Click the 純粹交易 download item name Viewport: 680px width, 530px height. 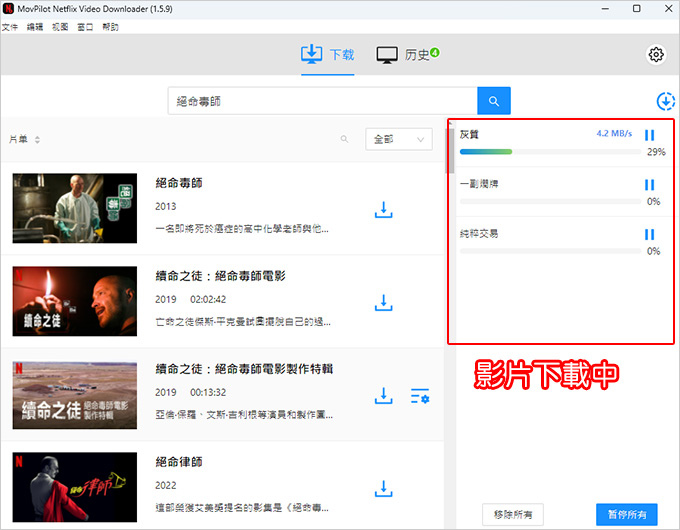479,234
